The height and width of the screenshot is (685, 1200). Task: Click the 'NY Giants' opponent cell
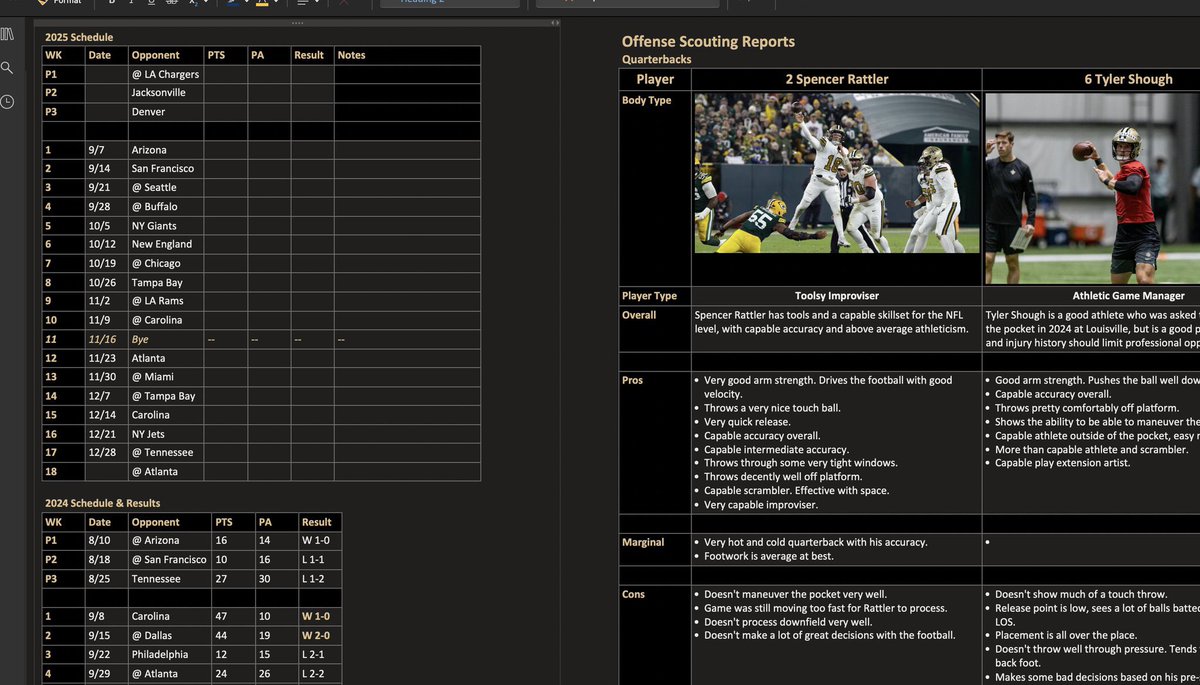click(x=154, y=225)
